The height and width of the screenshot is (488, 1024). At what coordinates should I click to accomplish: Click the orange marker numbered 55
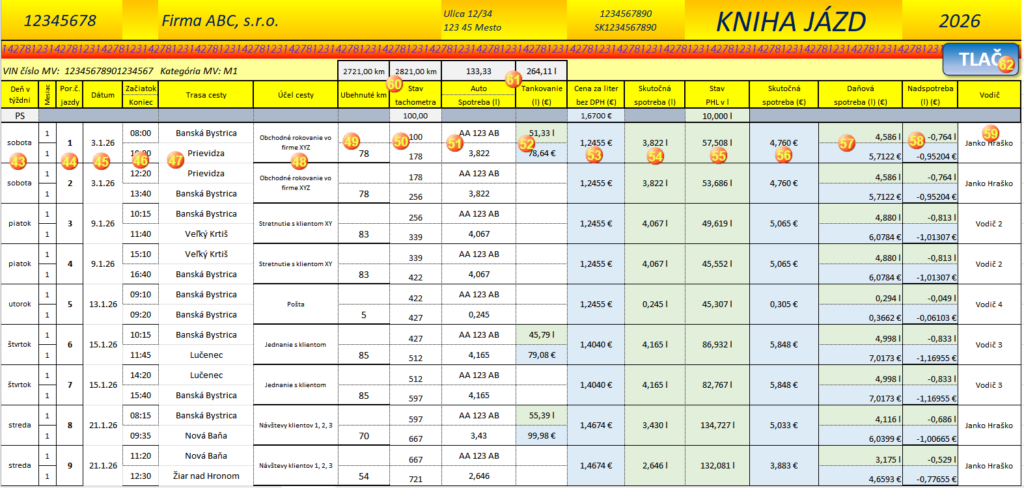[719, 156]
